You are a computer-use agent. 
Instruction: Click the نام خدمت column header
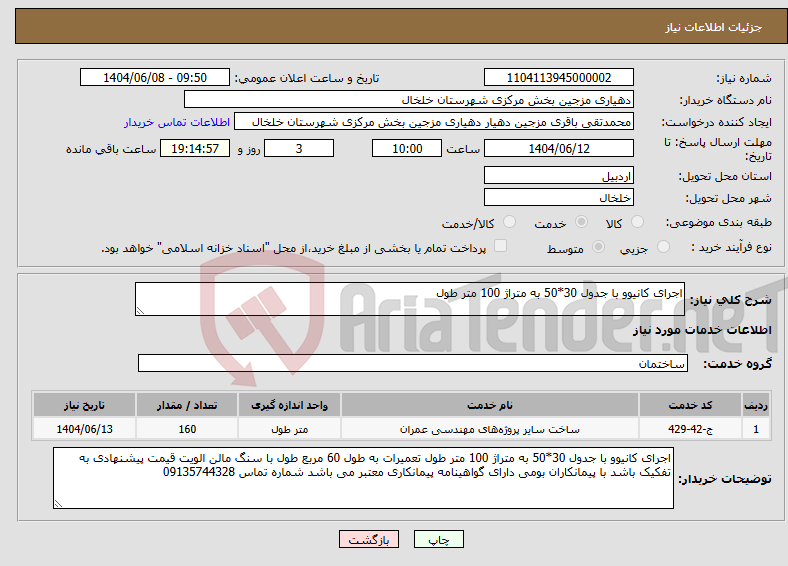pyautogui.click(x=489, y=405)
